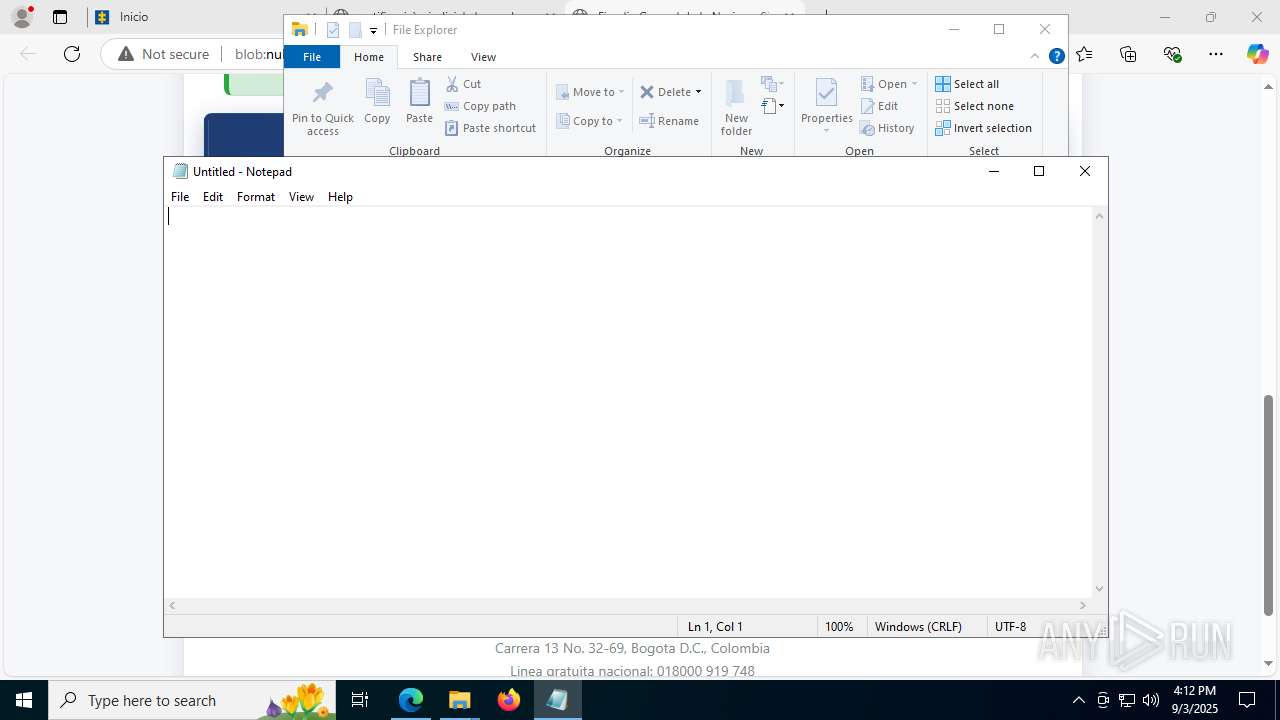
Task: Click the browser refresh icon
Action: coord(72,54)
